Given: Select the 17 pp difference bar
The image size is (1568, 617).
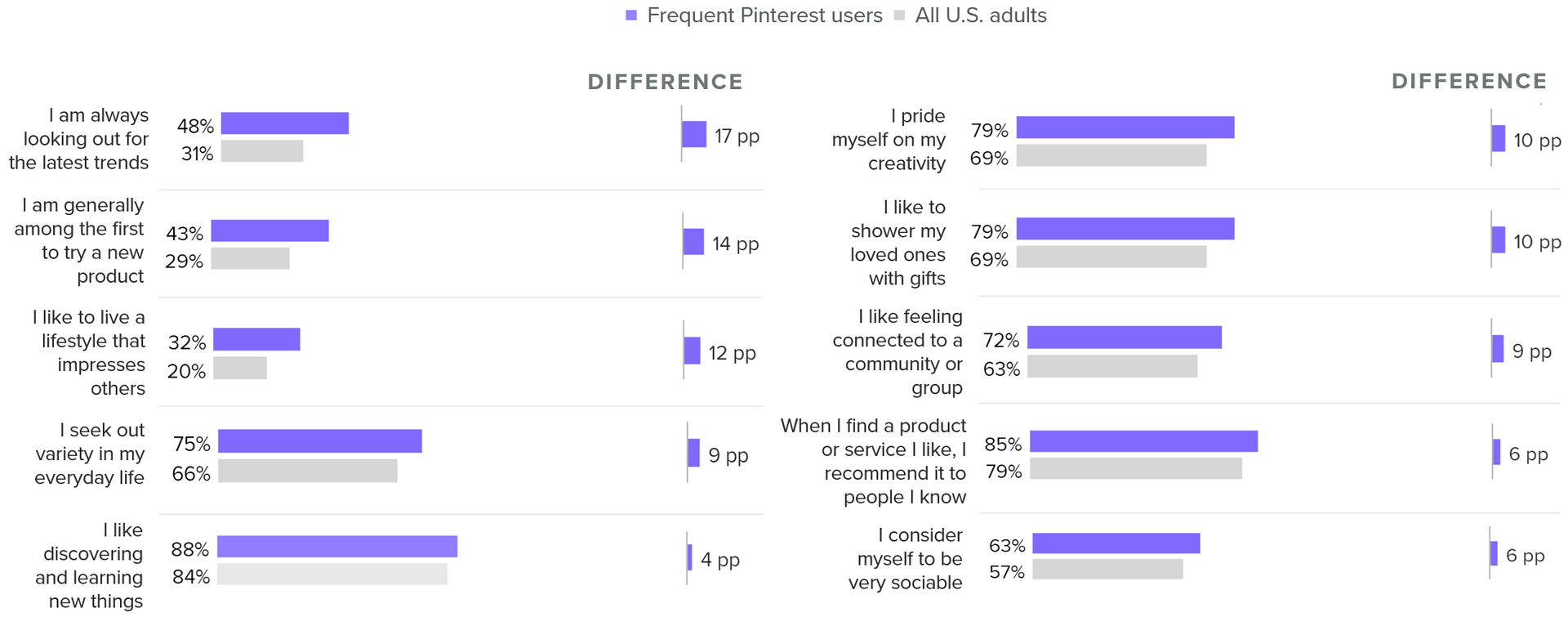Looking at the screenshot, I should (x=694, y=134).
